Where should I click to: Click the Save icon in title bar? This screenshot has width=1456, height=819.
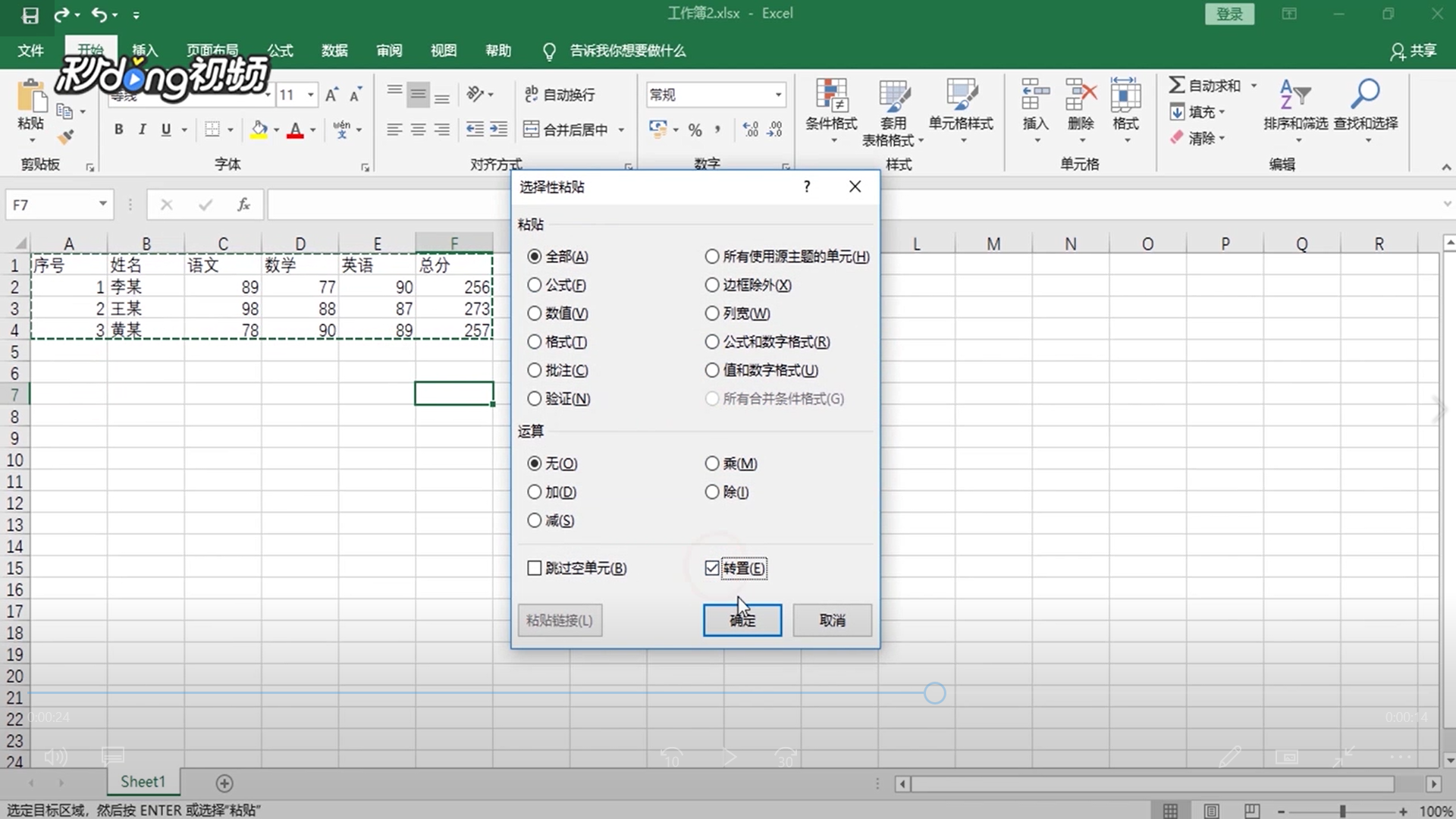(x=30, y=14)
